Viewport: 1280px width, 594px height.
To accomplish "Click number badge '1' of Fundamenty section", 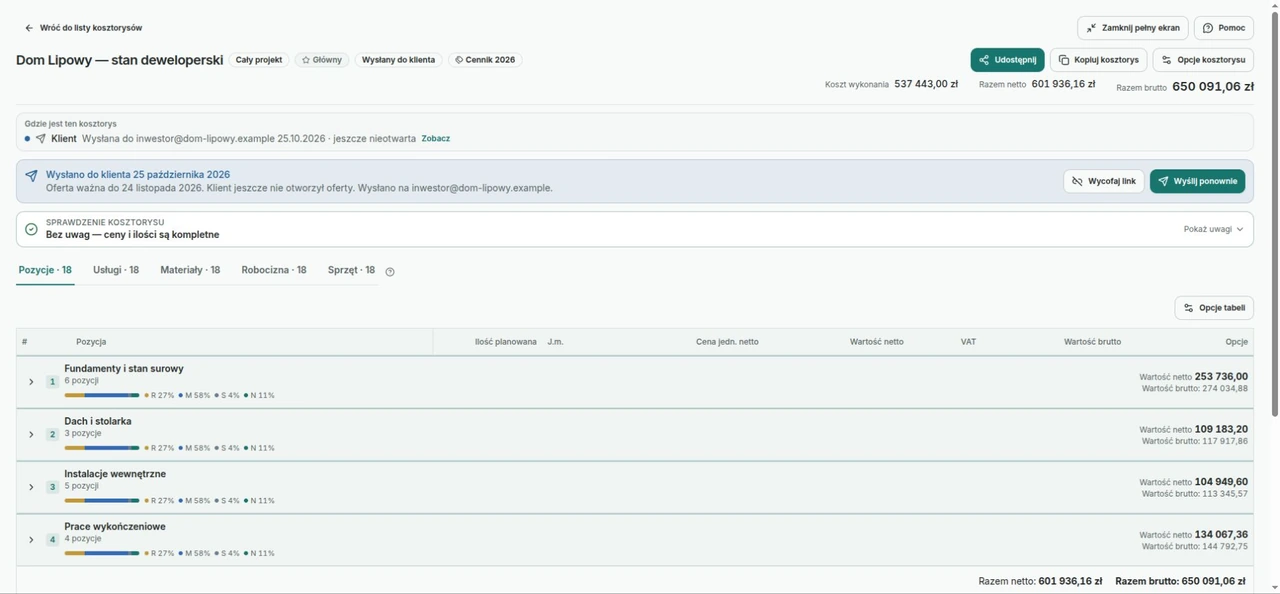I will [52, 382].
